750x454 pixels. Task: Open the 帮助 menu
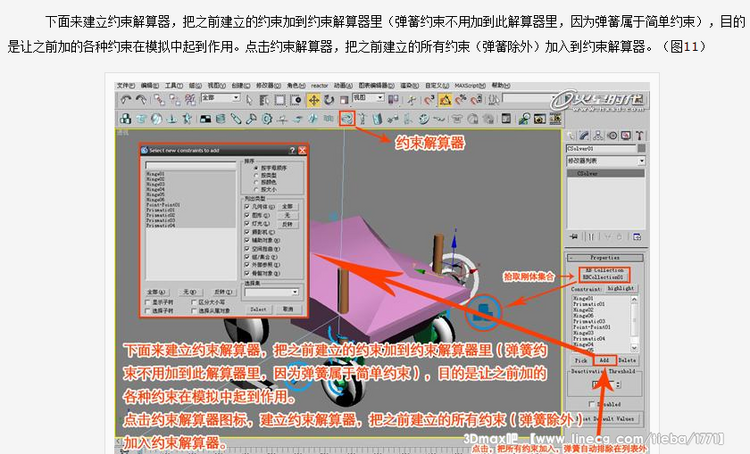coord(500,85)
